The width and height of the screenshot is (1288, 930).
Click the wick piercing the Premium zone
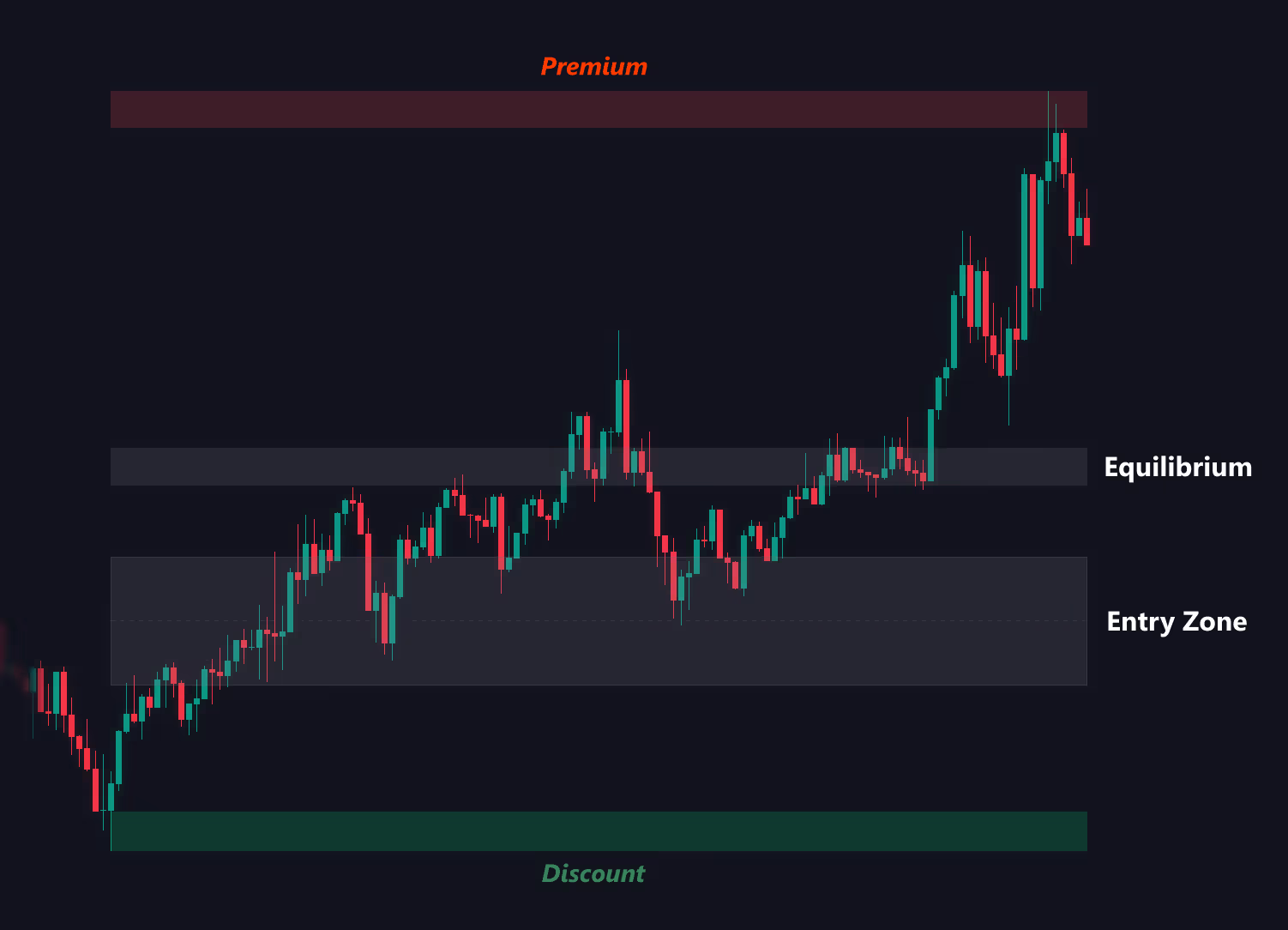pos(1048,107)
